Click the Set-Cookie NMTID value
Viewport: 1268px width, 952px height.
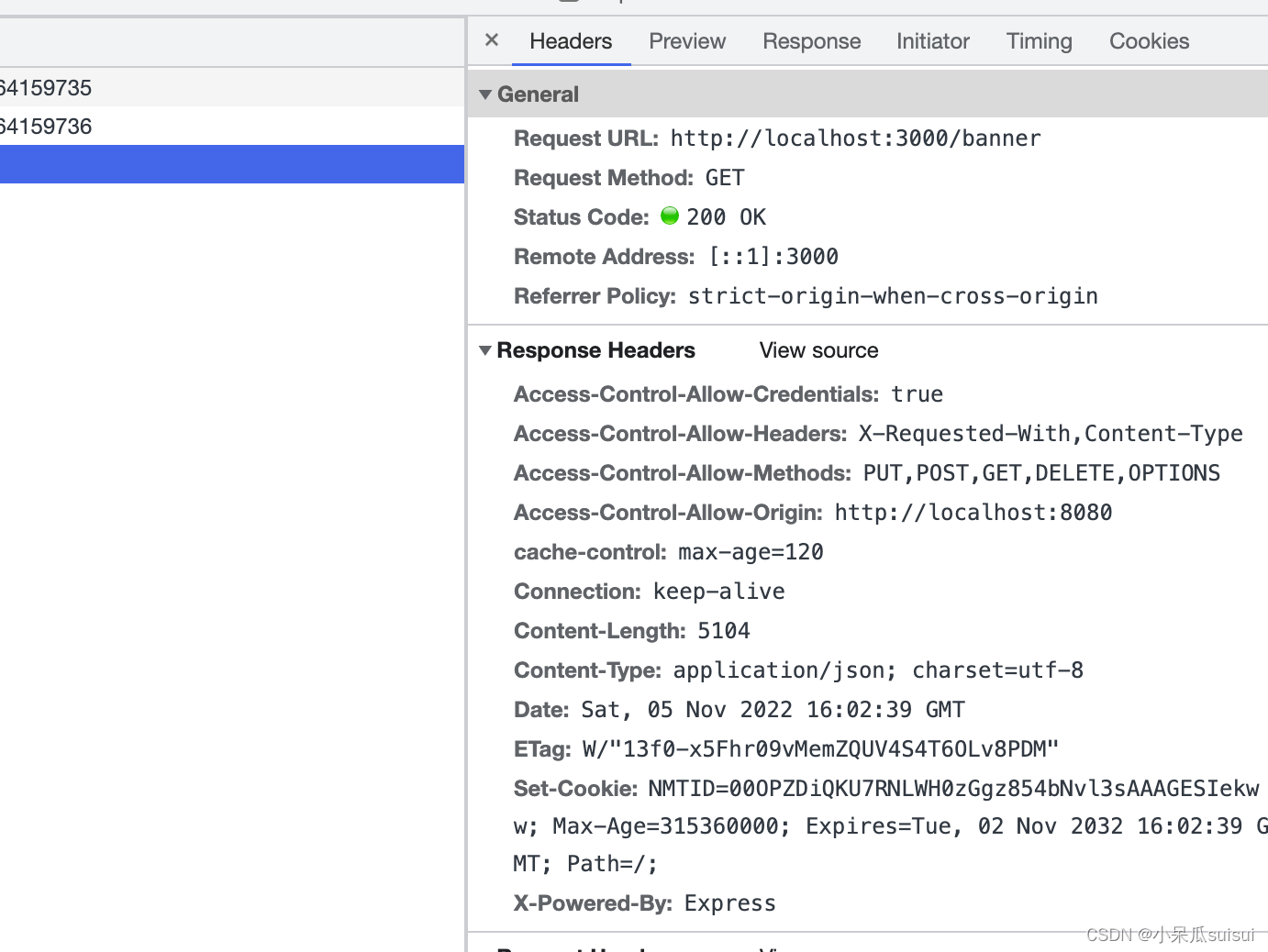click(x=890, y=826)
